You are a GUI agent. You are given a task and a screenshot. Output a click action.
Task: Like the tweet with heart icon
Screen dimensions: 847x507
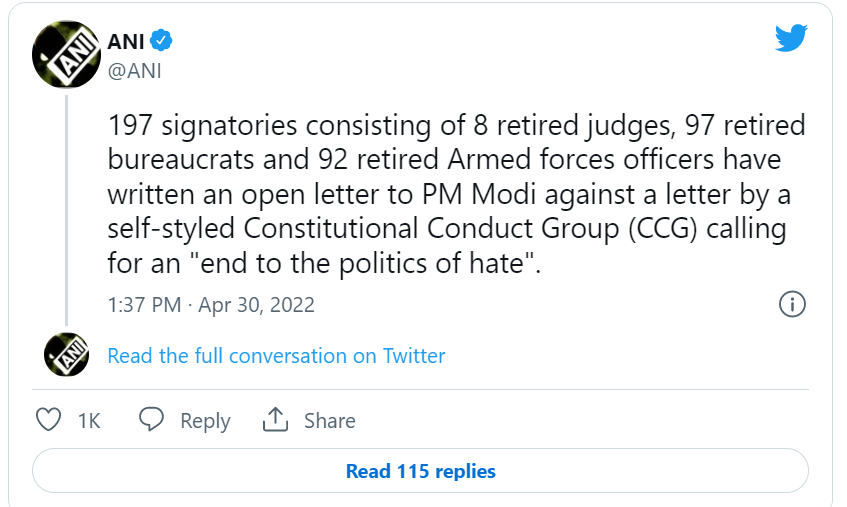point(49,420)
